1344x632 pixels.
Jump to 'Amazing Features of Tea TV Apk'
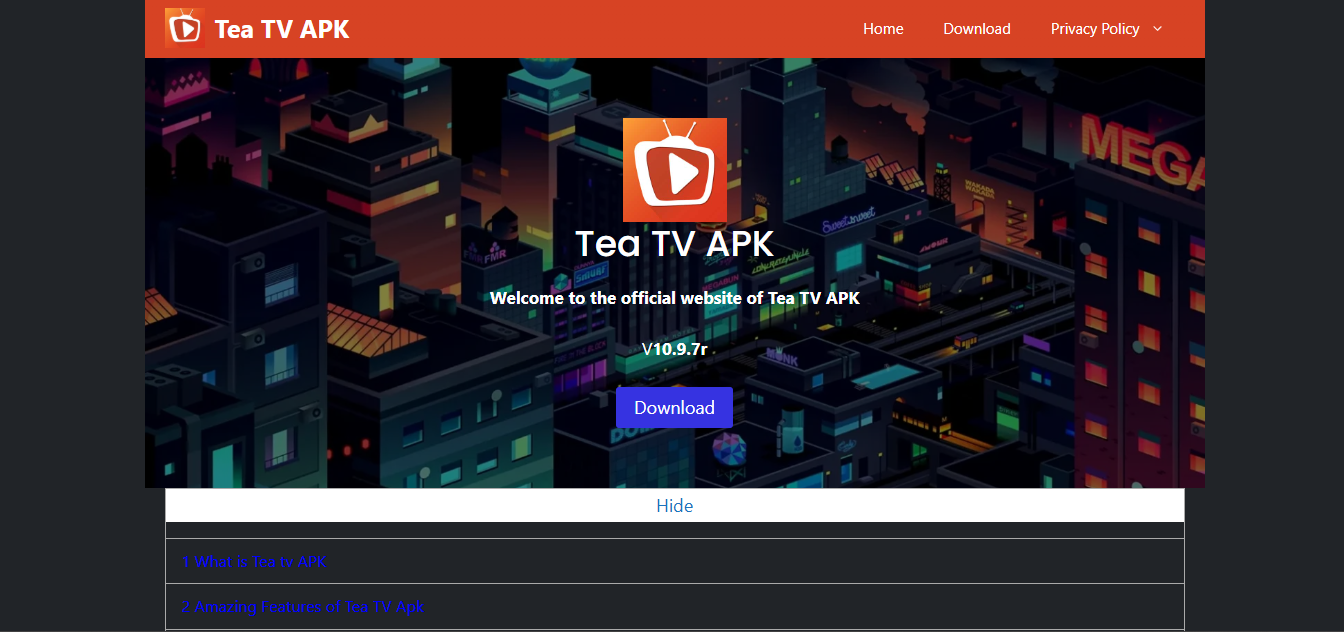[303, 607]
